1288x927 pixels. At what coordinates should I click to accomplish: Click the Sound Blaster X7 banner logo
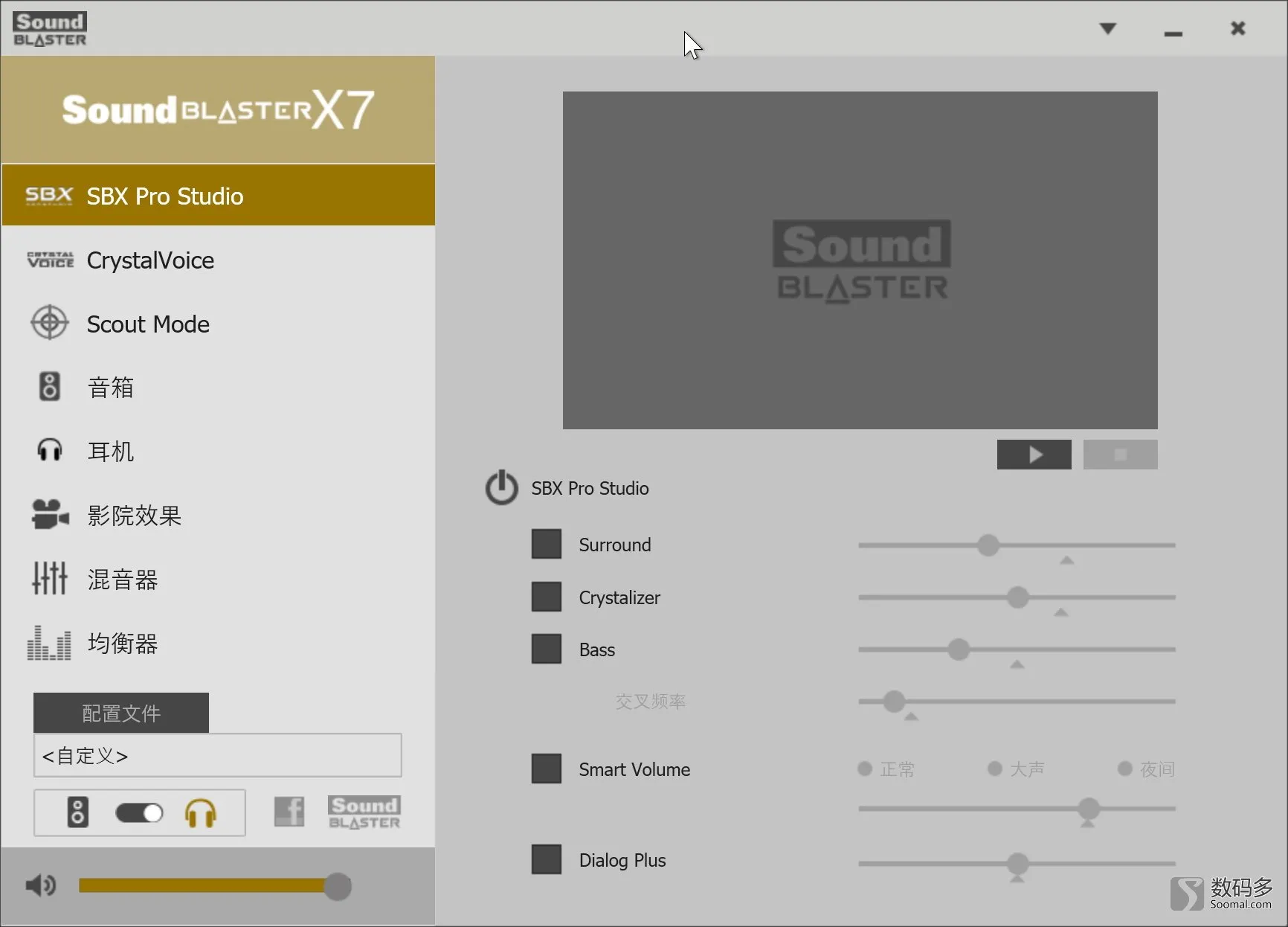point(218,111)
